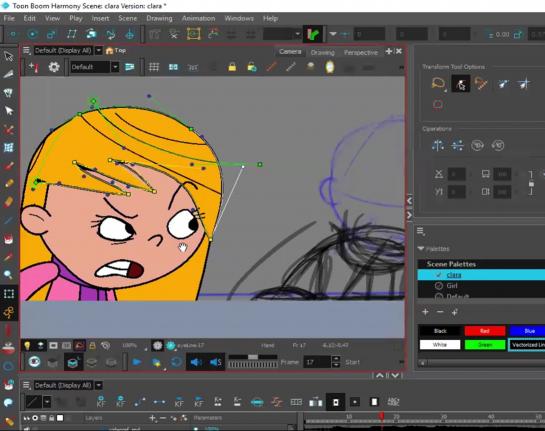This screenshot has width=545, height=431.
Task: Select the clara palette
Action: (x=481, y=275)
